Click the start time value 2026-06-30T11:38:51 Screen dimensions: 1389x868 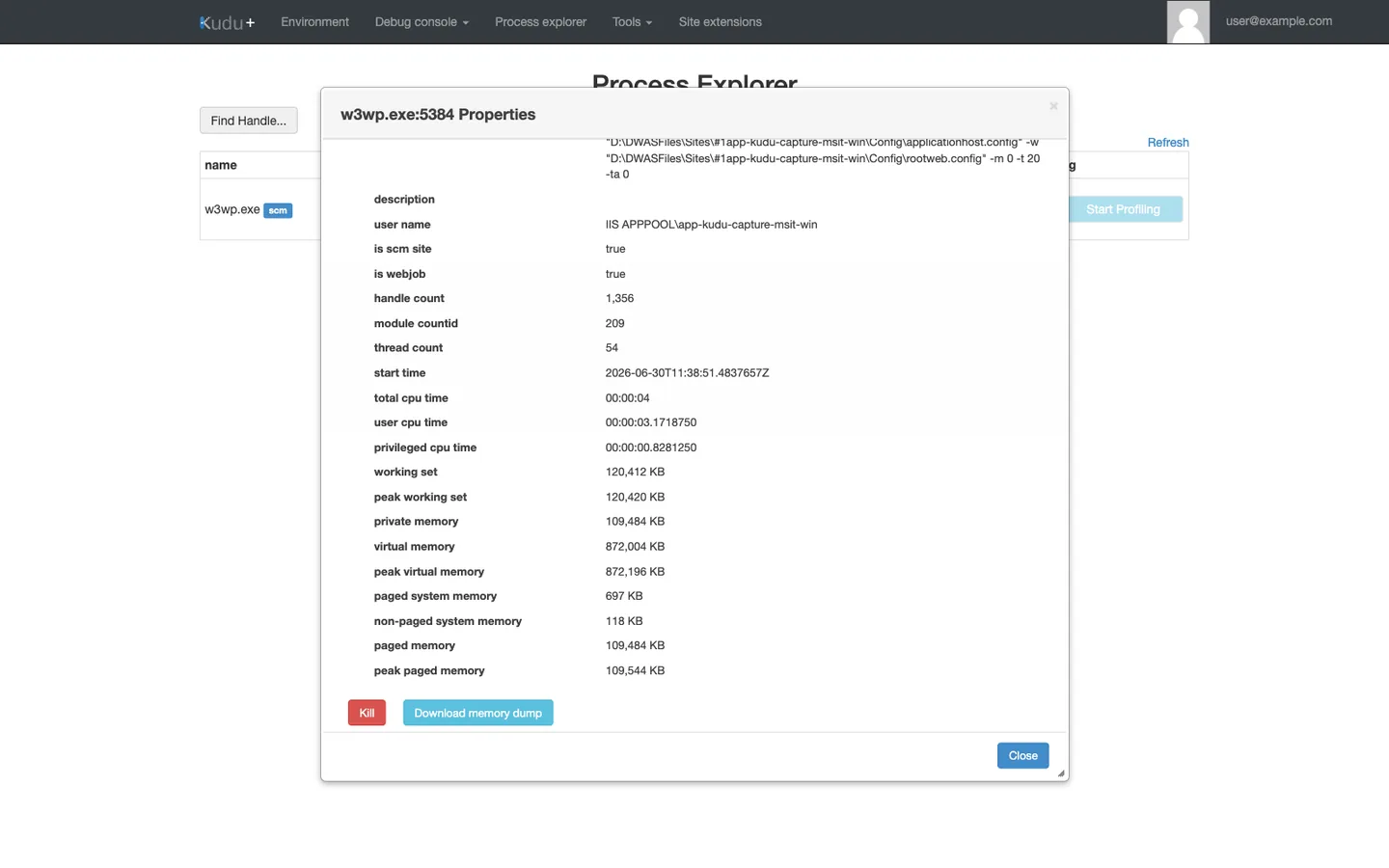pos(687,373)
